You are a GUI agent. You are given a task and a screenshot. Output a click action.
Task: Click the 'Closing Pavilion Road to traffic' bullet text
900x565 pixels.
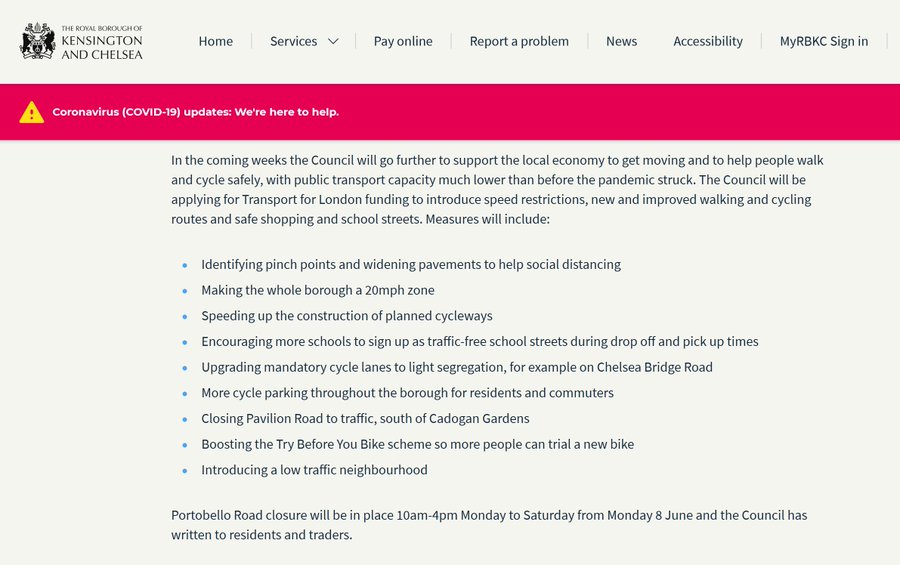pos(365,418)
